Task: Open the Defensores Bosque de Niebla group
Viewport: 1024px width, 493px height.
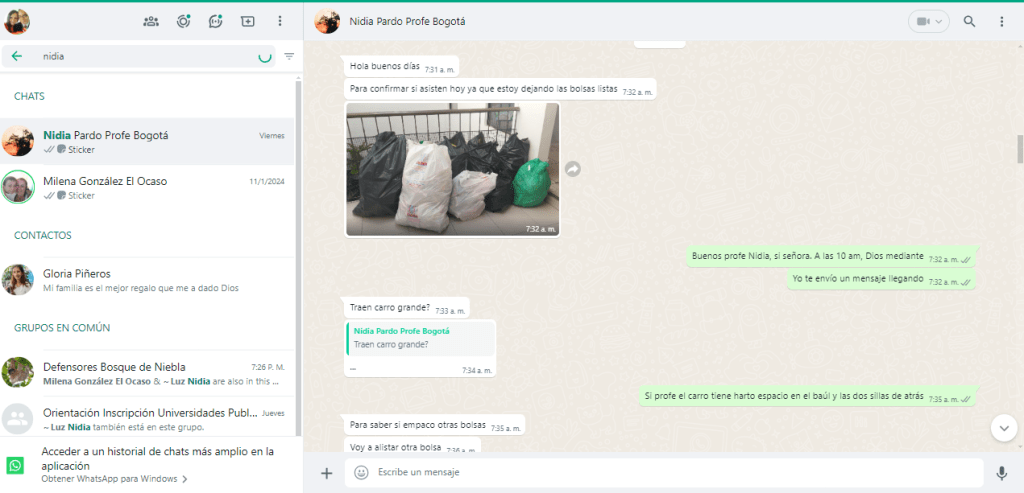Action: (x=150, y=373)
